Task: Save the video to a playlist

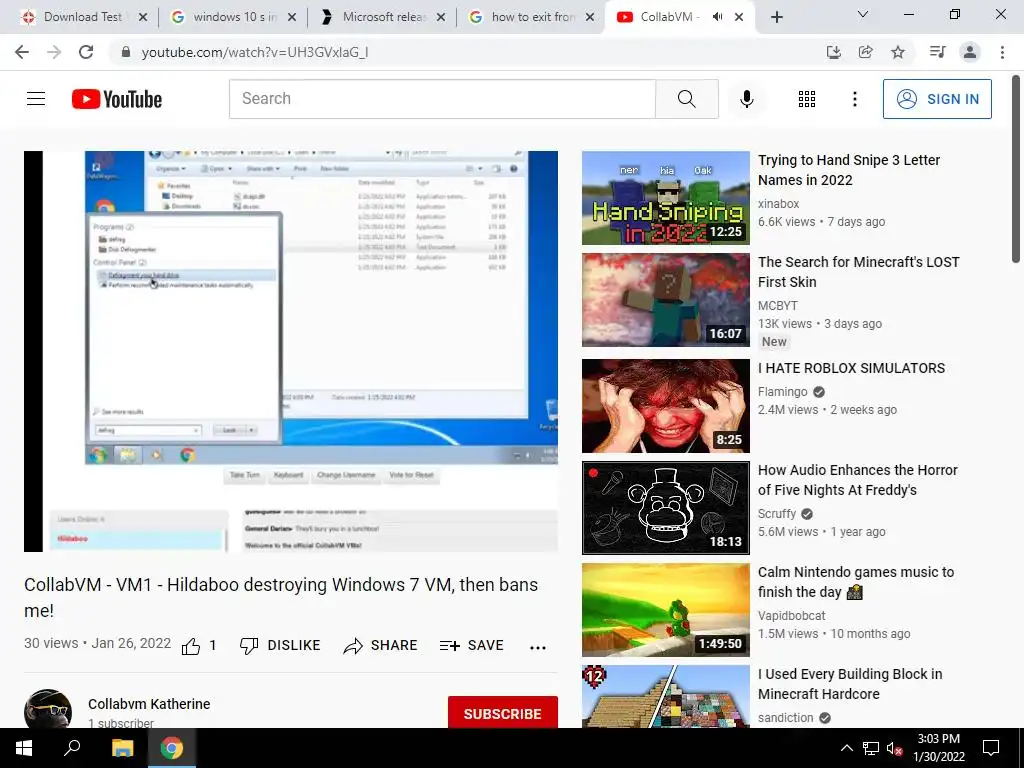Action: 472,645
